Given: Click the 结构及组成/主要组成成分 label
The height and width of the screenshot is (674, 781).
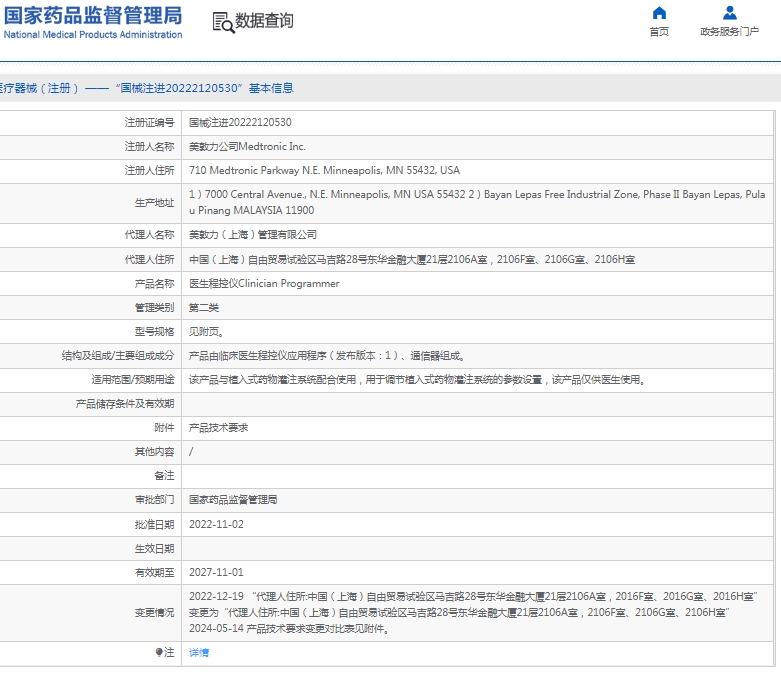Looking at the screenshot, I should (x=118, y=356).
